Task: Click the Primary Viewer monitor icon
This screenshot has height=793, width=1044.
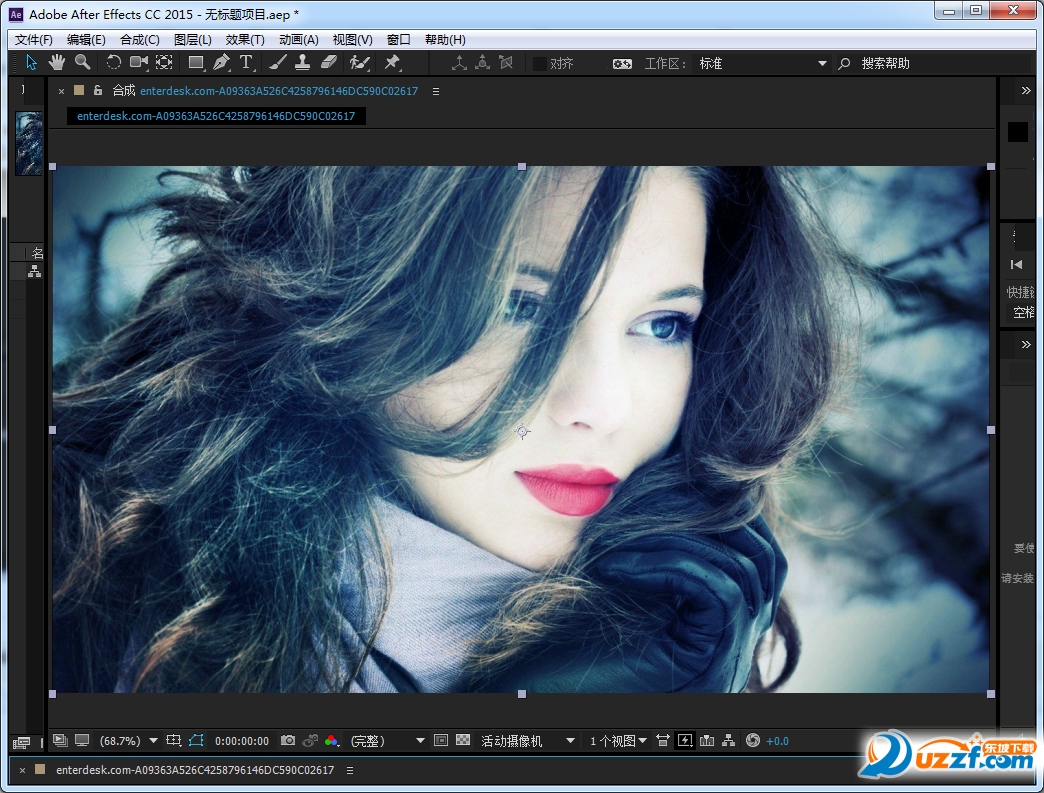Action: [x=82, y=740]
